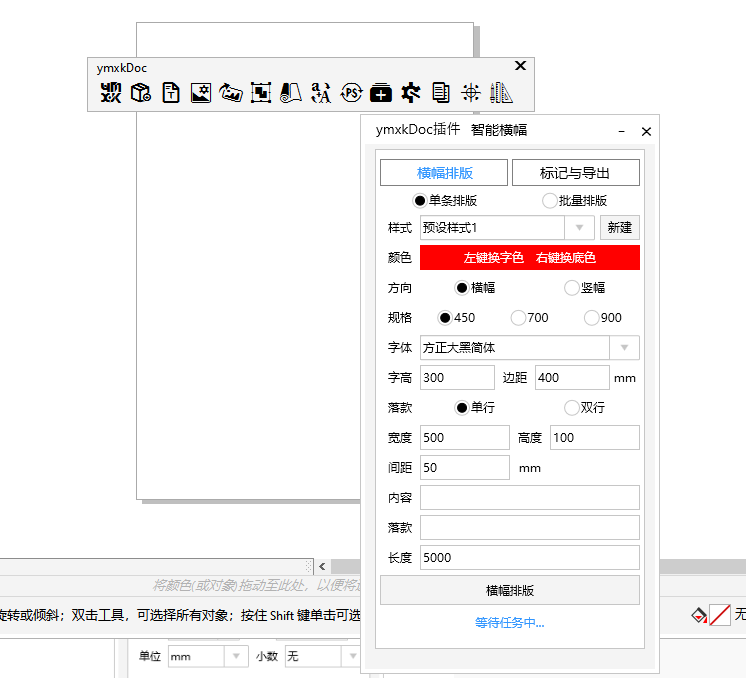Click the briefcase plus toolbox icon
746x678 pixels.
coord(381,92)
